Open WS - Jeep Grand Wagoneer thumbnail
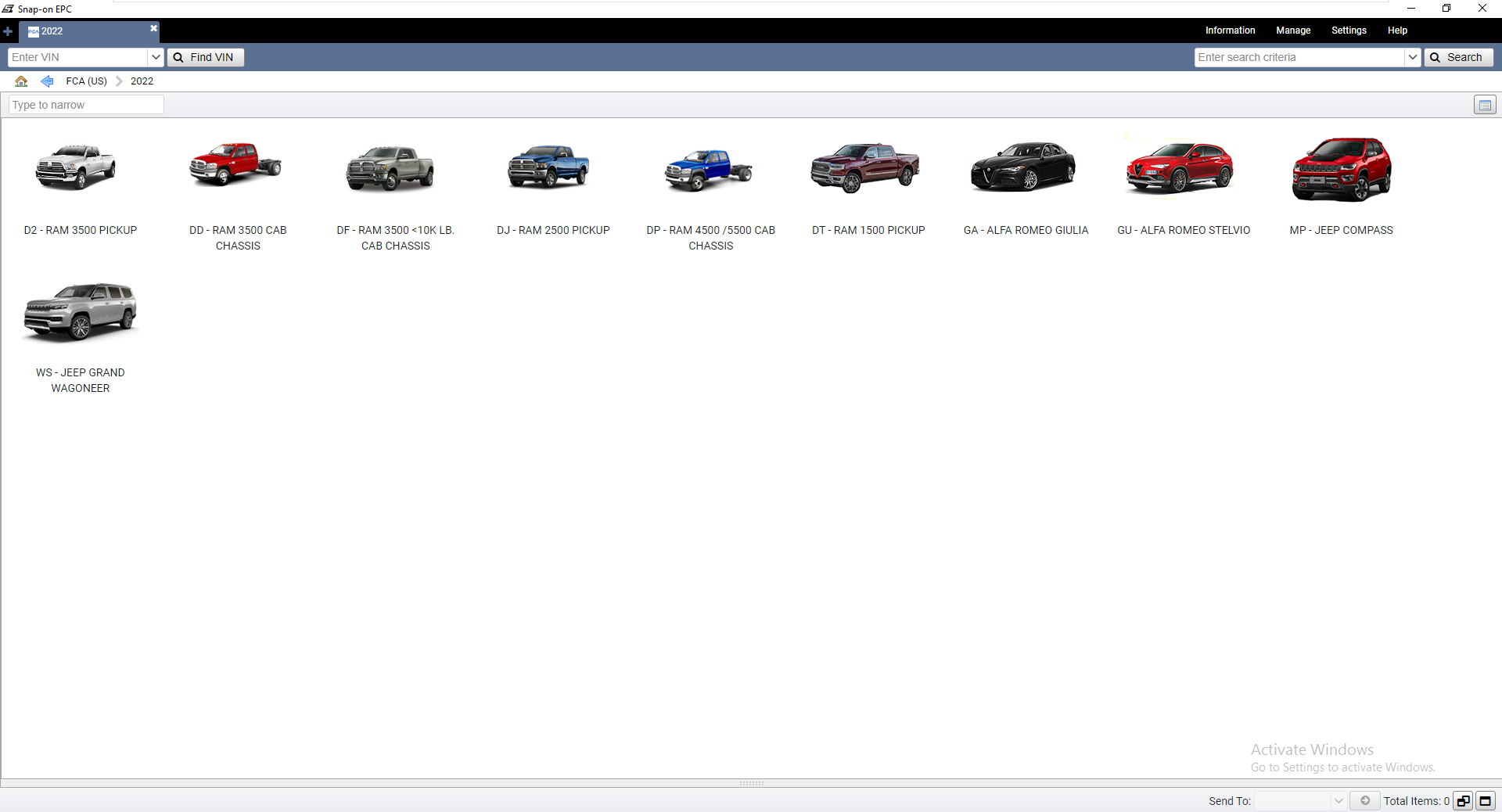Image resolution: width=1502 pixels, height=812 pixels. coord(81,311)
